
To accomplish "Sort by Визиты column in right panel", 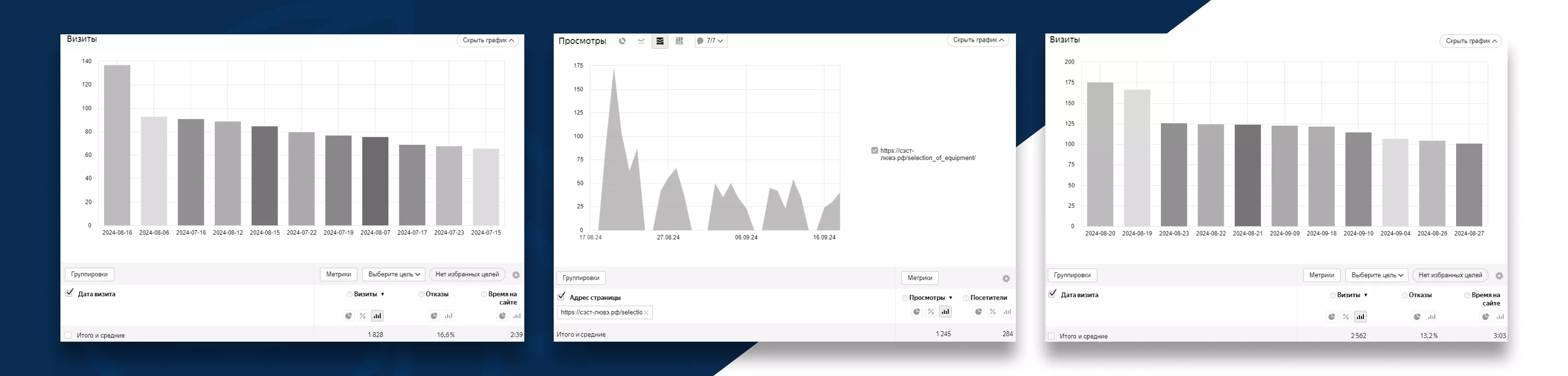I will click(1352, 295).
